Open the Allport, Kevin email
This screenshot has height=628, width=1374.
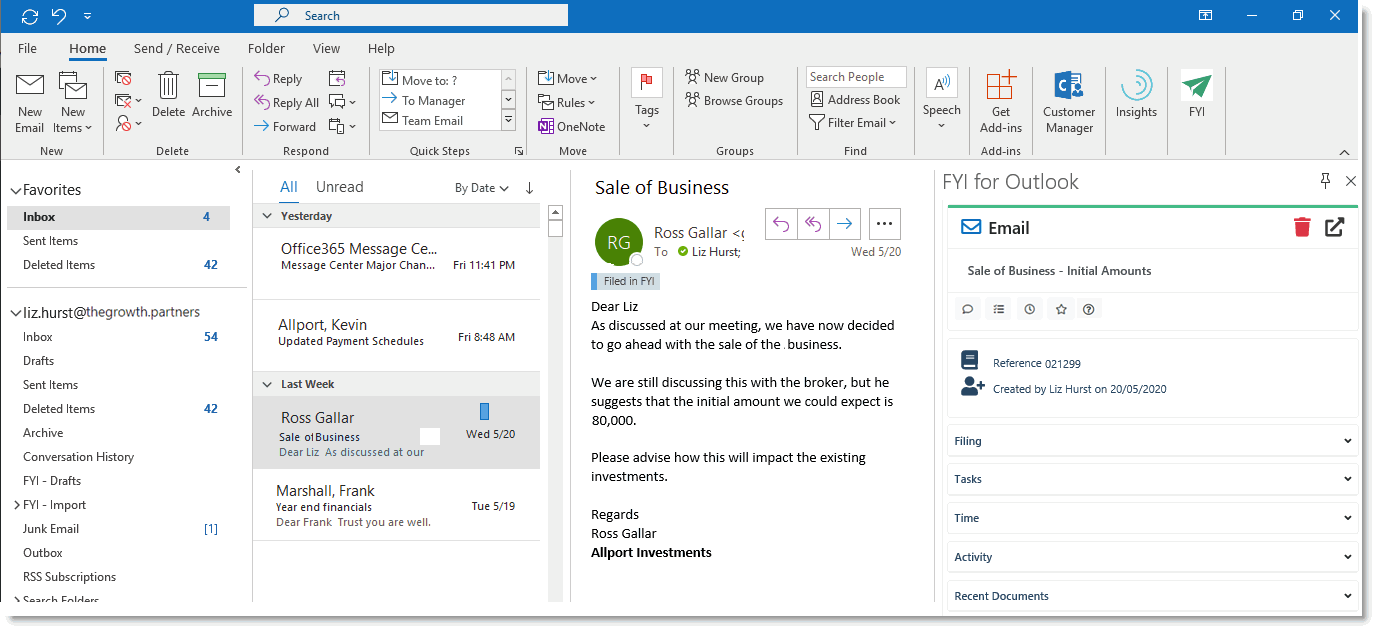tap(396, 335)
